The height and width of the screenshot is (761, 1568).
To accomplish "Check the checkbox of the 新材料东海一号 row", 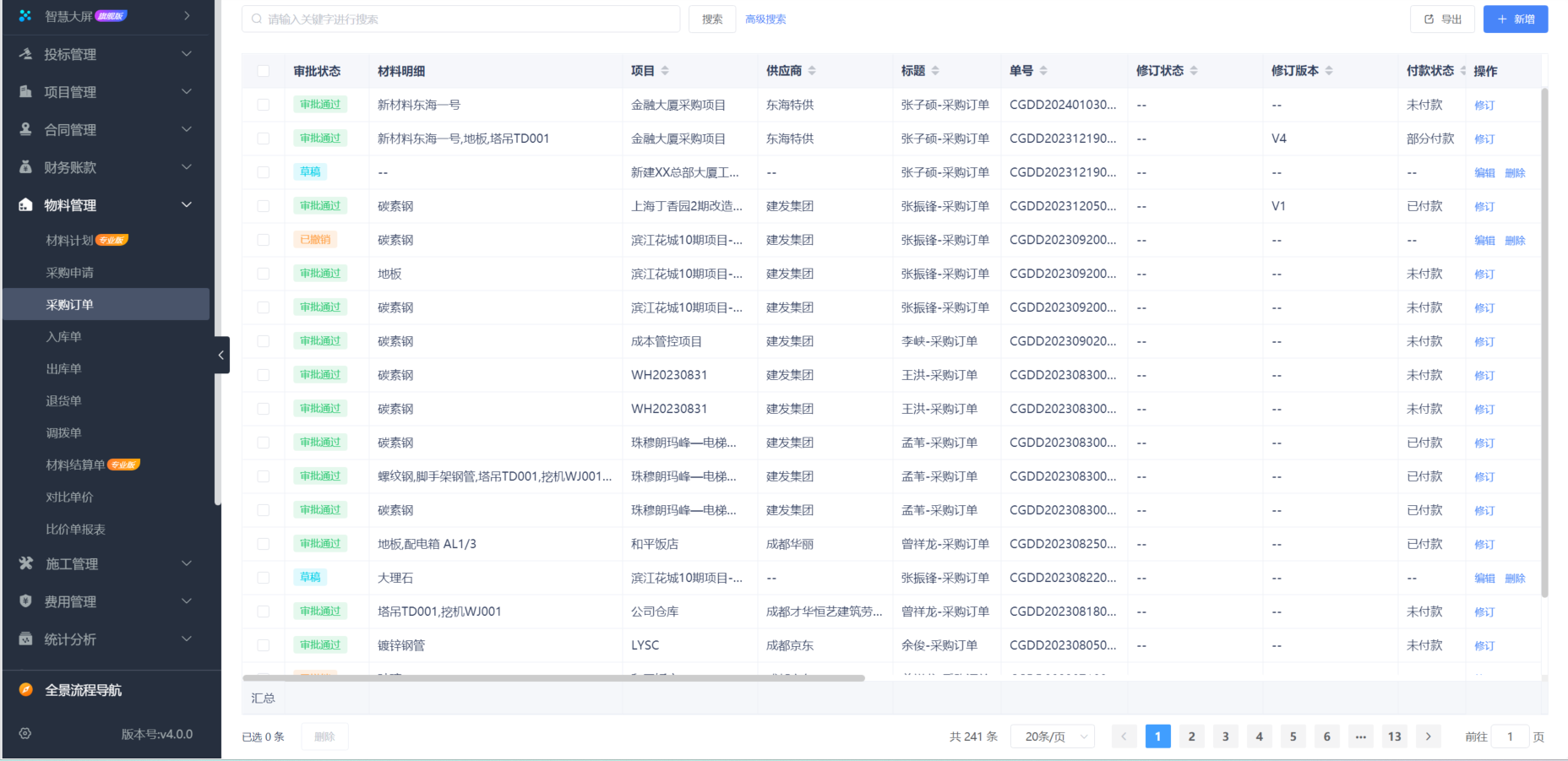I will 263,104.
